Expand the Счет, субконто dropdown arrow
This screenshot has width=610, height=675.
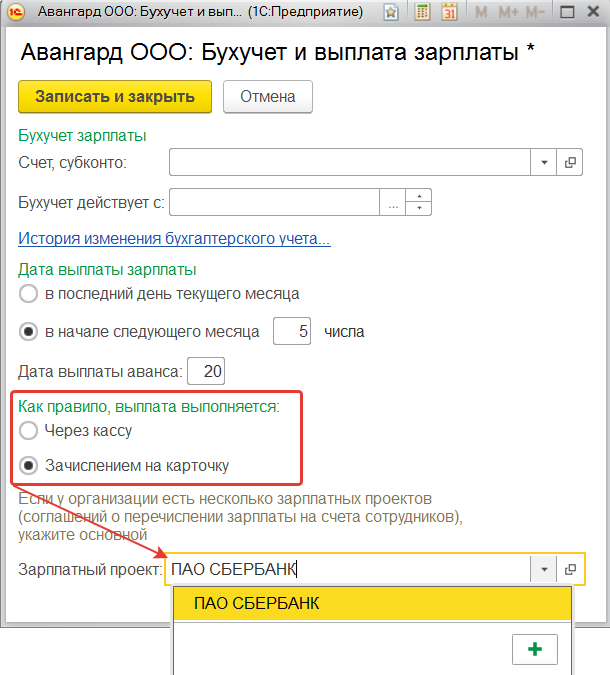click(544, 162)
